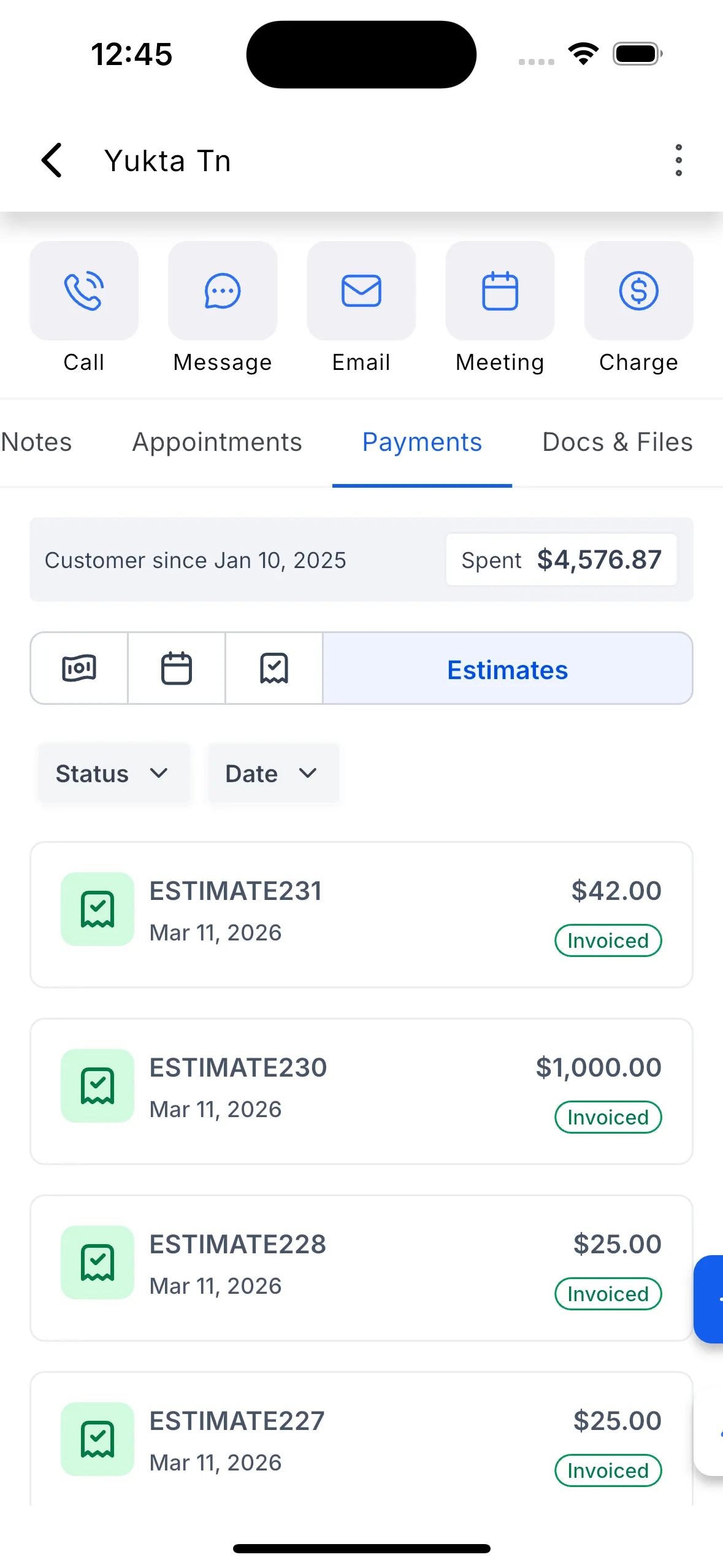The height and width of the screenshot is (1568, 723).
Task: Select the calendar filter icon
Action: (x=177, y=668)
